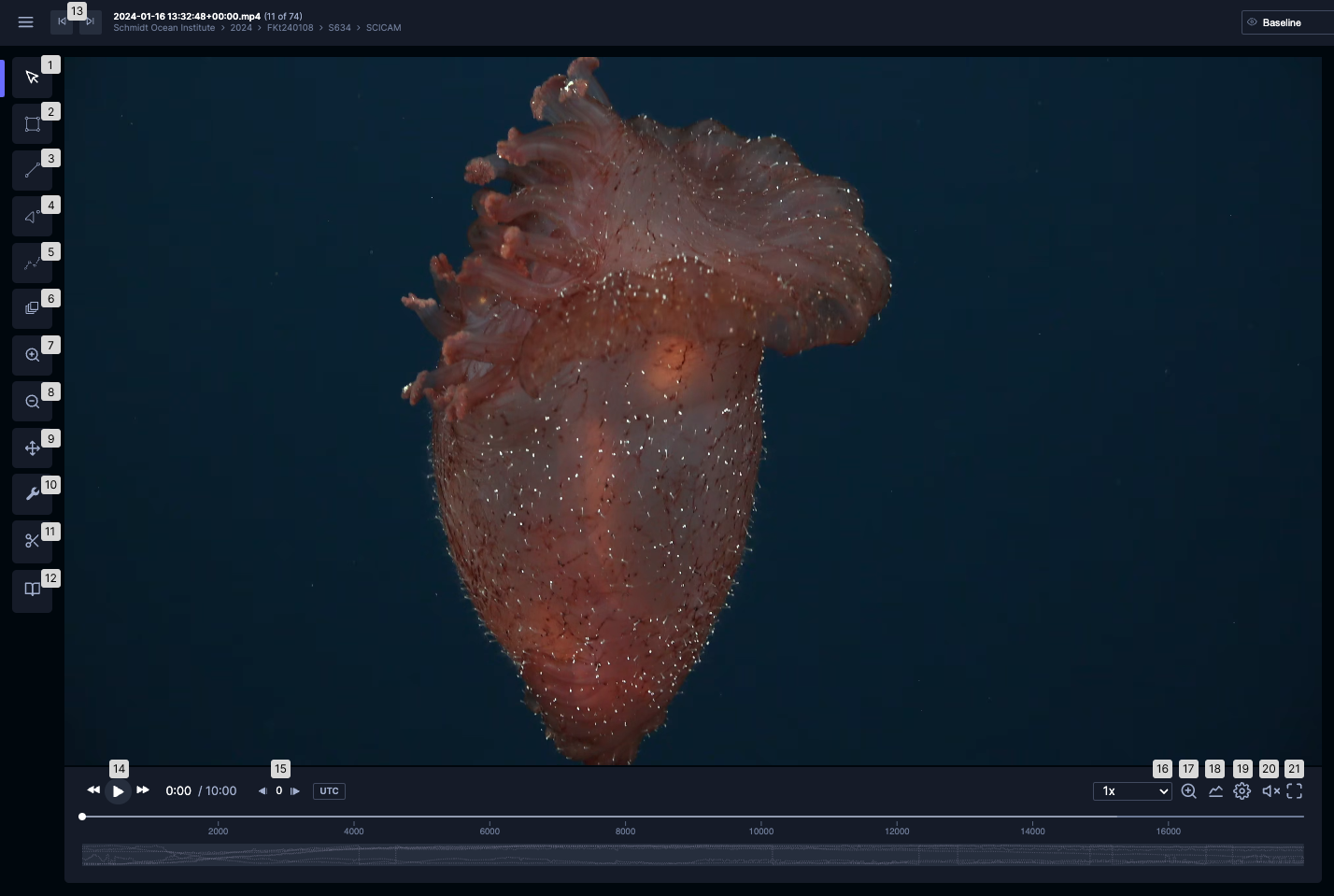Go to next media file
1334x896 pixels.
[91, 22]
